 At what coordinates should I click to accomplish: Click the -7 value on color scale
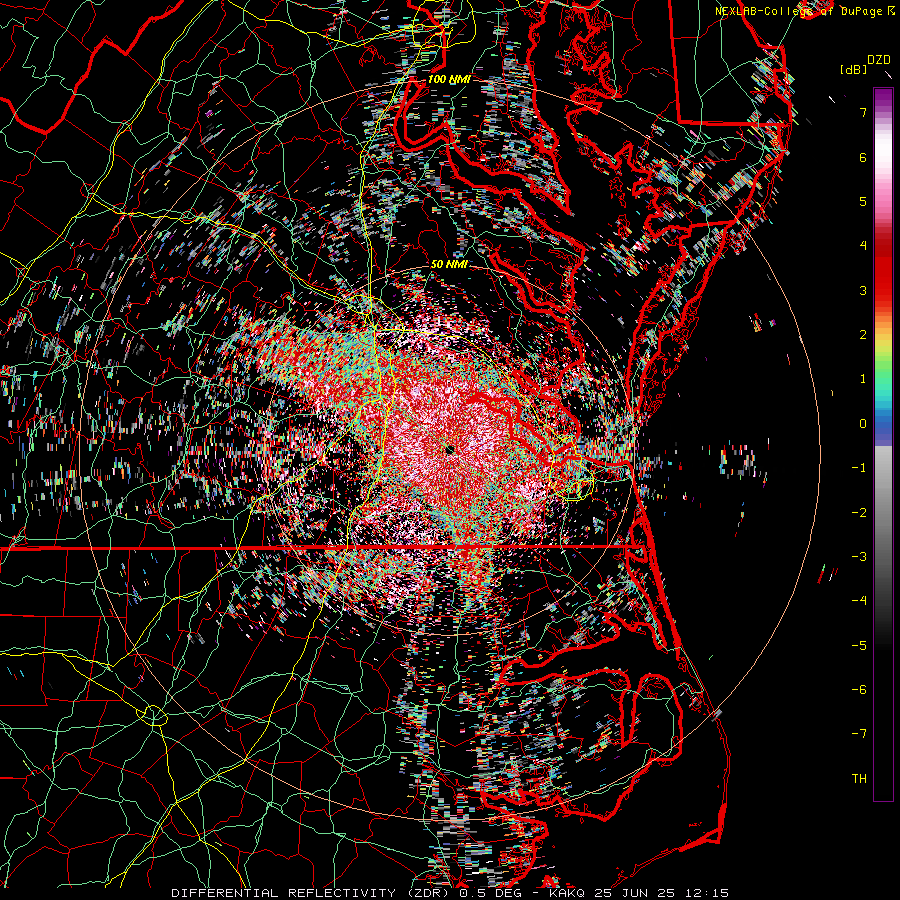pyautogui.click(x=859, y=734)
